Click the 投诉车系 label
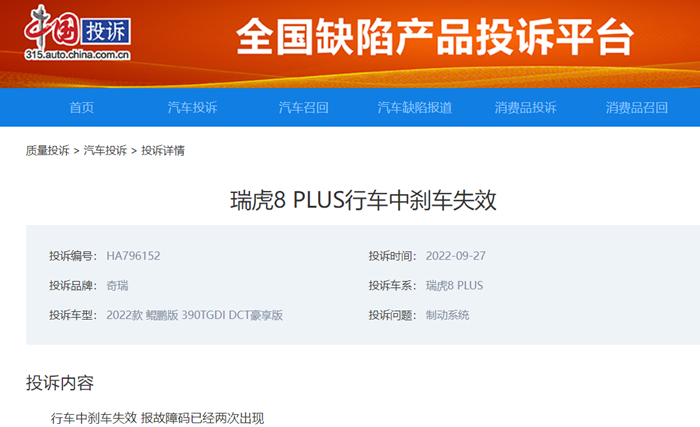Image resolution: width=700 pixels, height=427 pixels. (x=392, y=285)
